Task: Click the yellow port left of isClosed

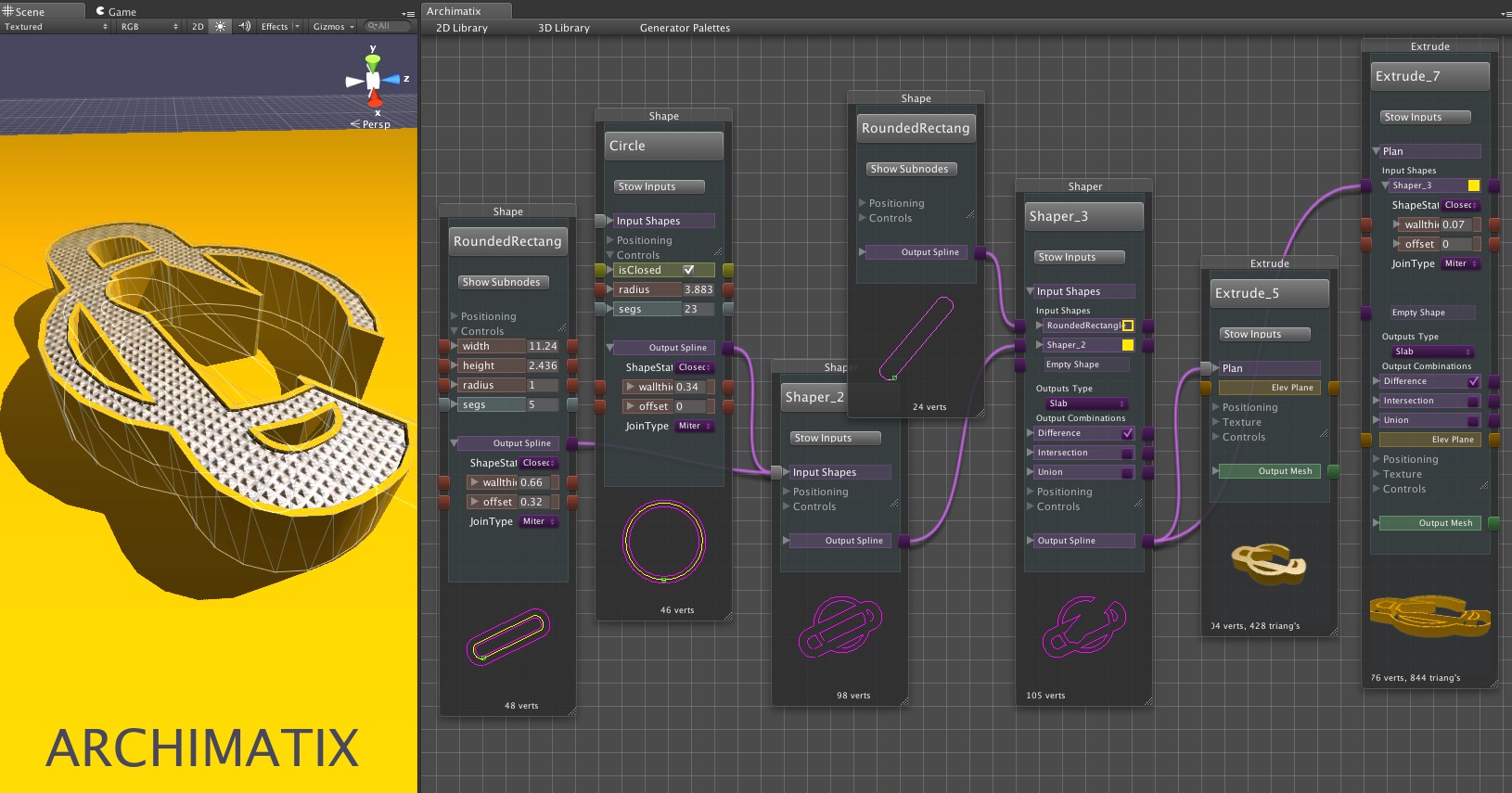Action: tap(600, 270)
